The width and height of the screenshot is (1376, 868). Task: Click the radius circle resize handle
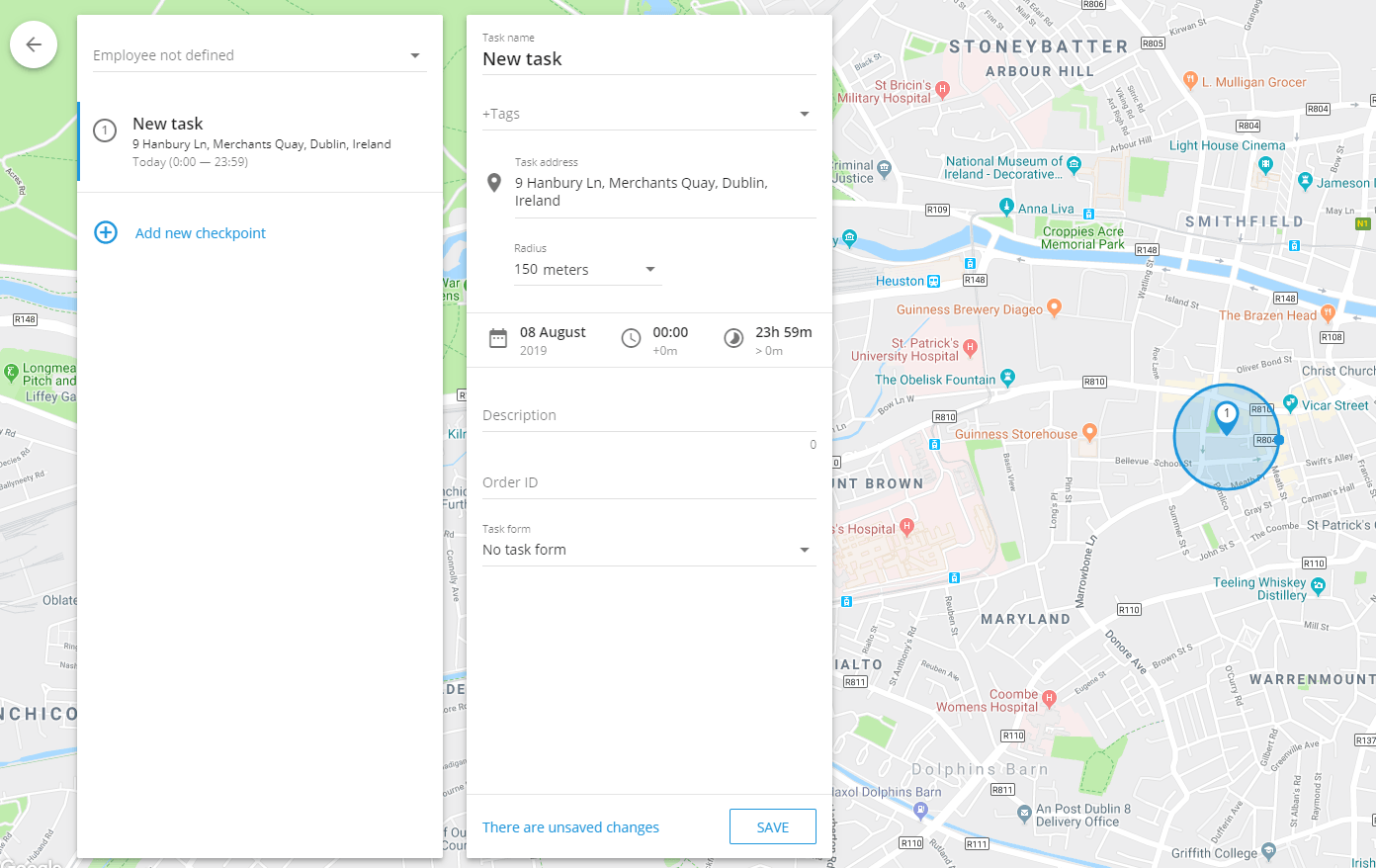(1279, 440)
